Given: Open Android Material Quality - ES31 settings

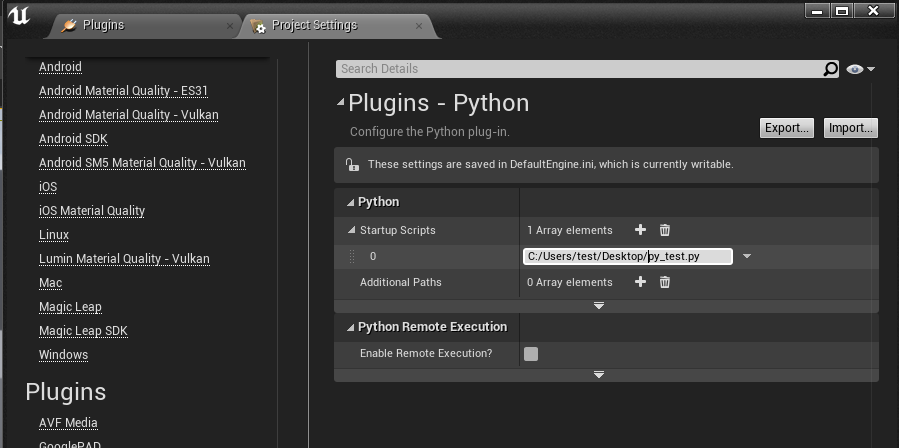Looking at the screenshot, I should [123, 91].
